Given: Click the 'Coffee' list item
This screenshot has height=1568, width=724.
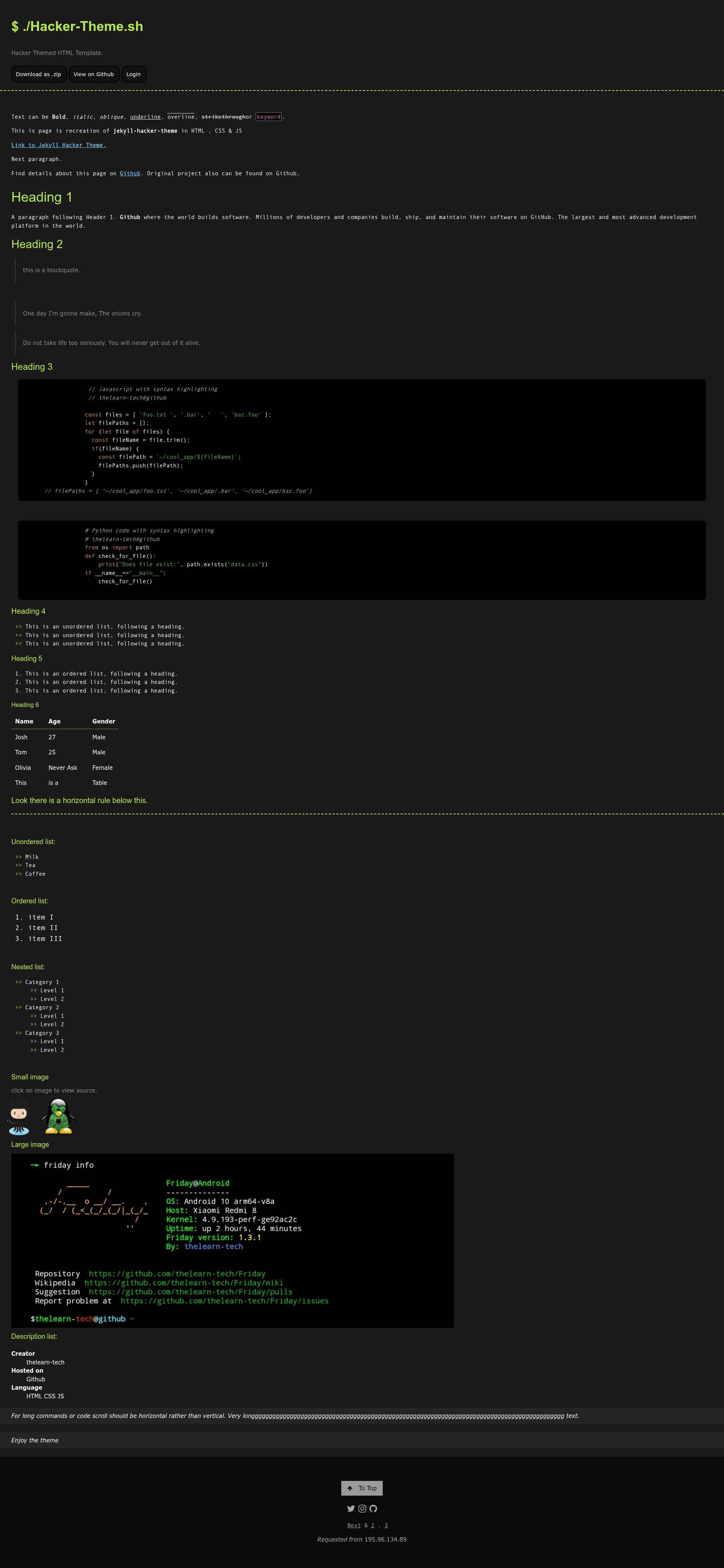Looking at the screenshot, I should click(x=35, y=874).
